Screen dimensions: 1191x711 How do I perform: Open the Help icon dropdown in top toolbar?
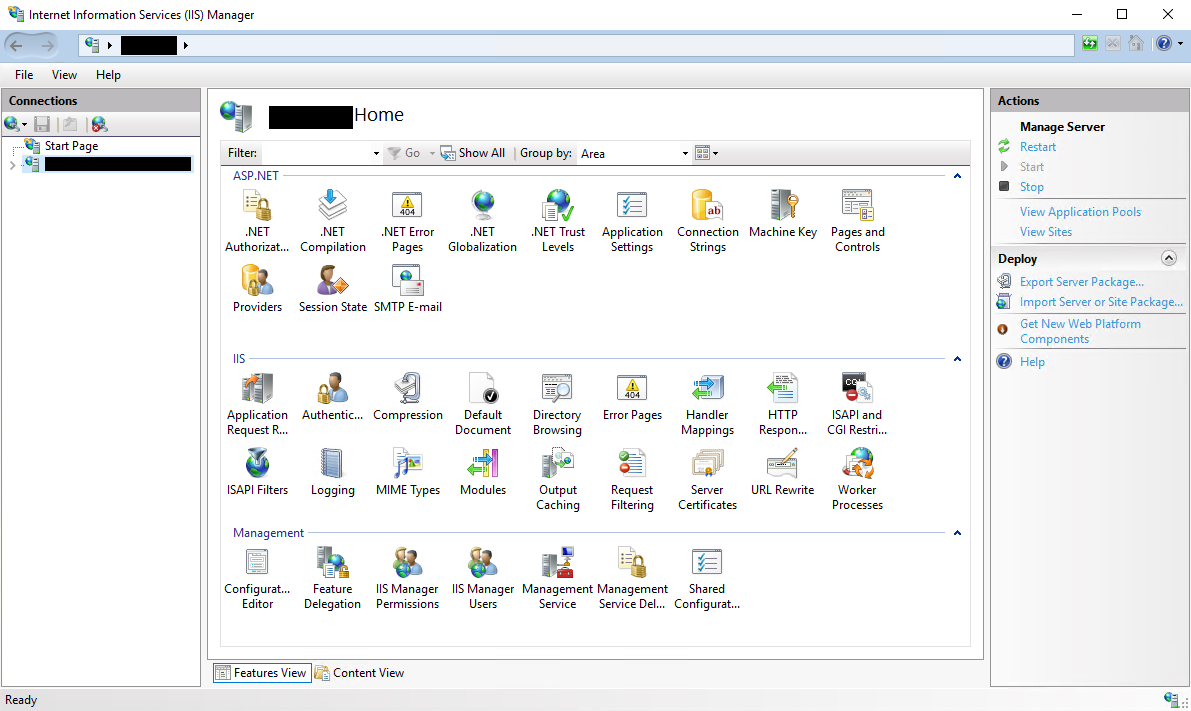(1180, 44)
